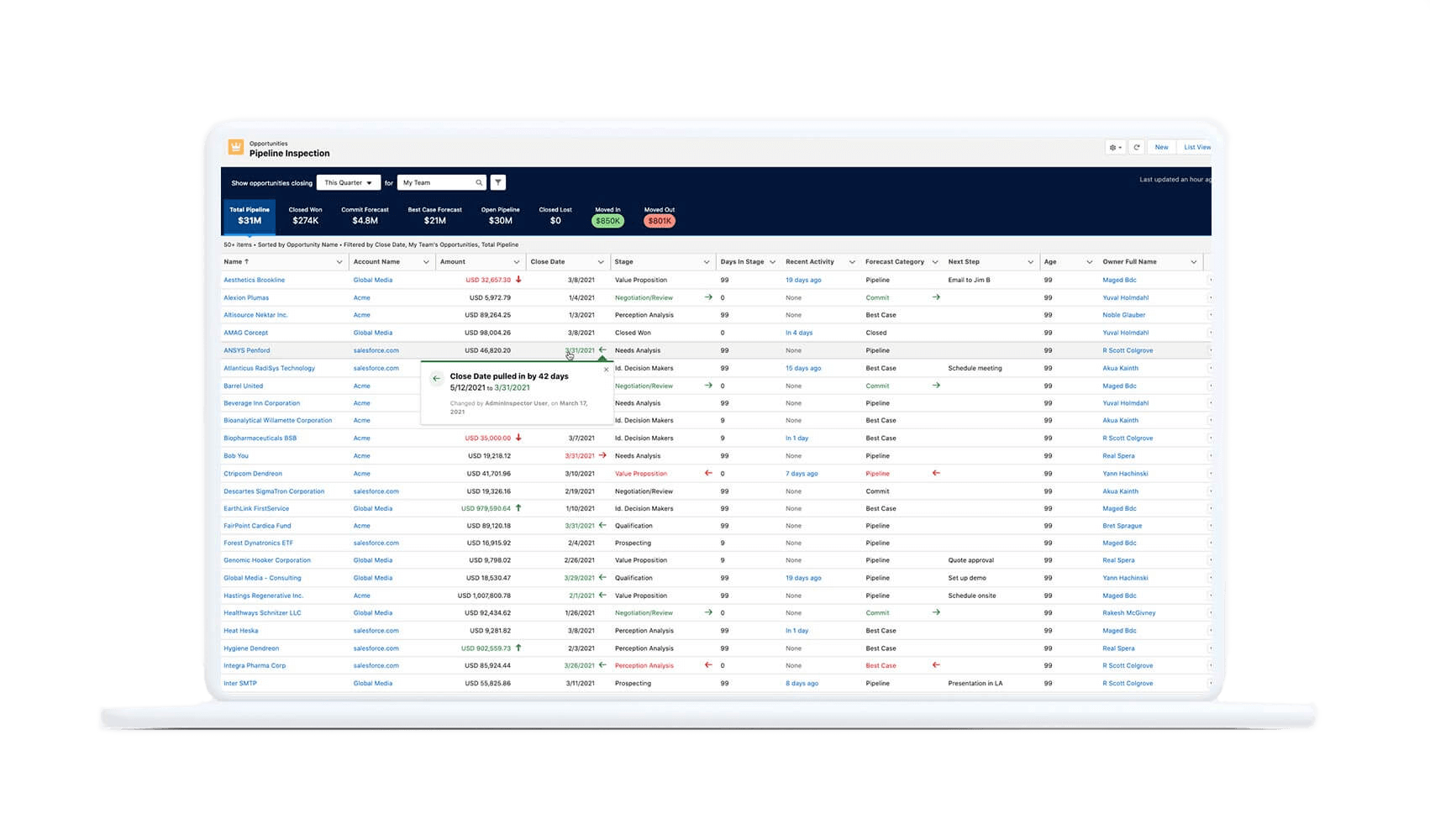Click green up arrow for Hygiene Dendreon amount
Image resolution: width=1430 pixels, height=840 pixels.
point(518,648)
